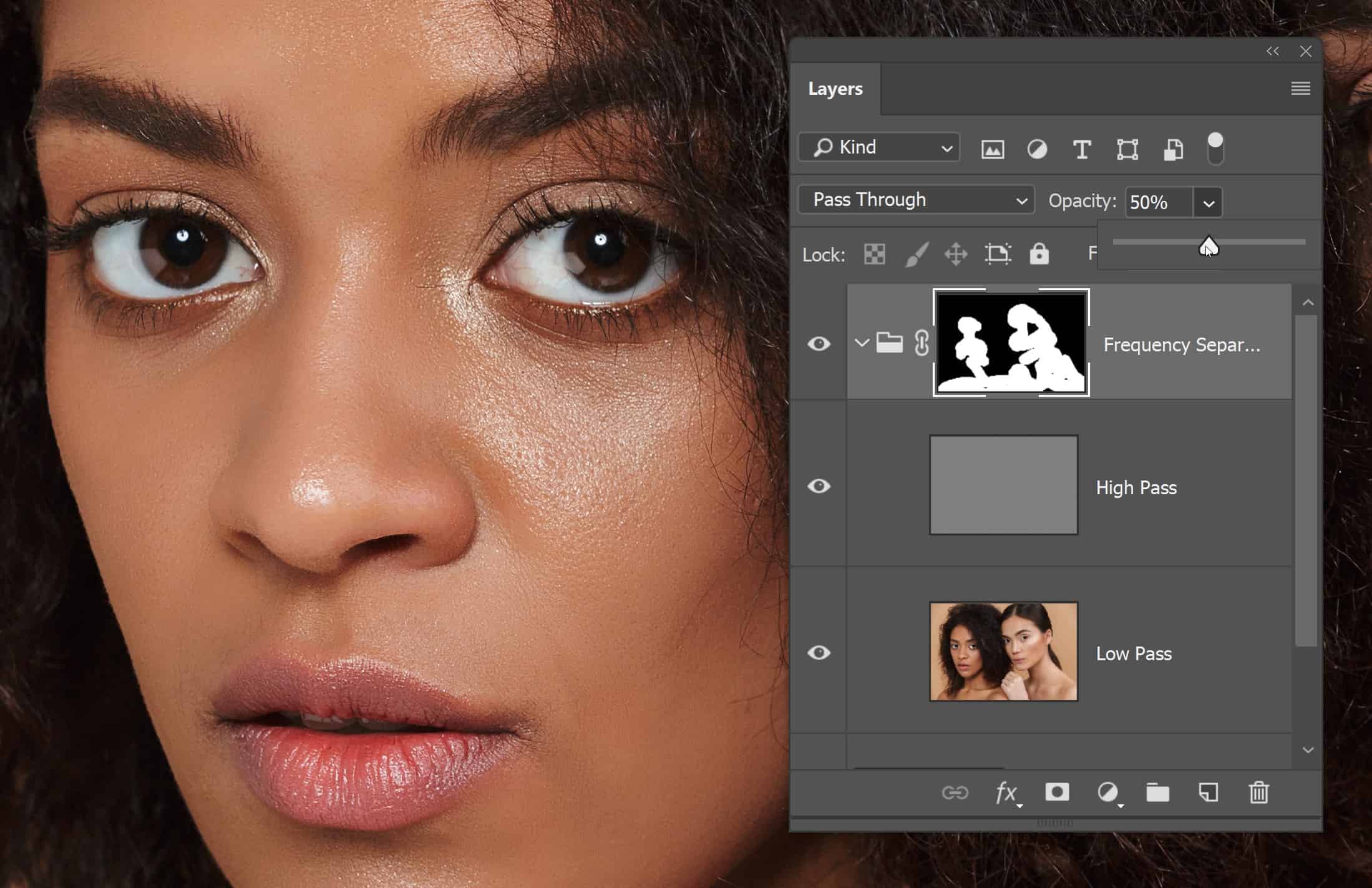The height and width of the screenshot is (888, 1372).
Task: Click the opacity slider handle
Action: point(1209,246)
